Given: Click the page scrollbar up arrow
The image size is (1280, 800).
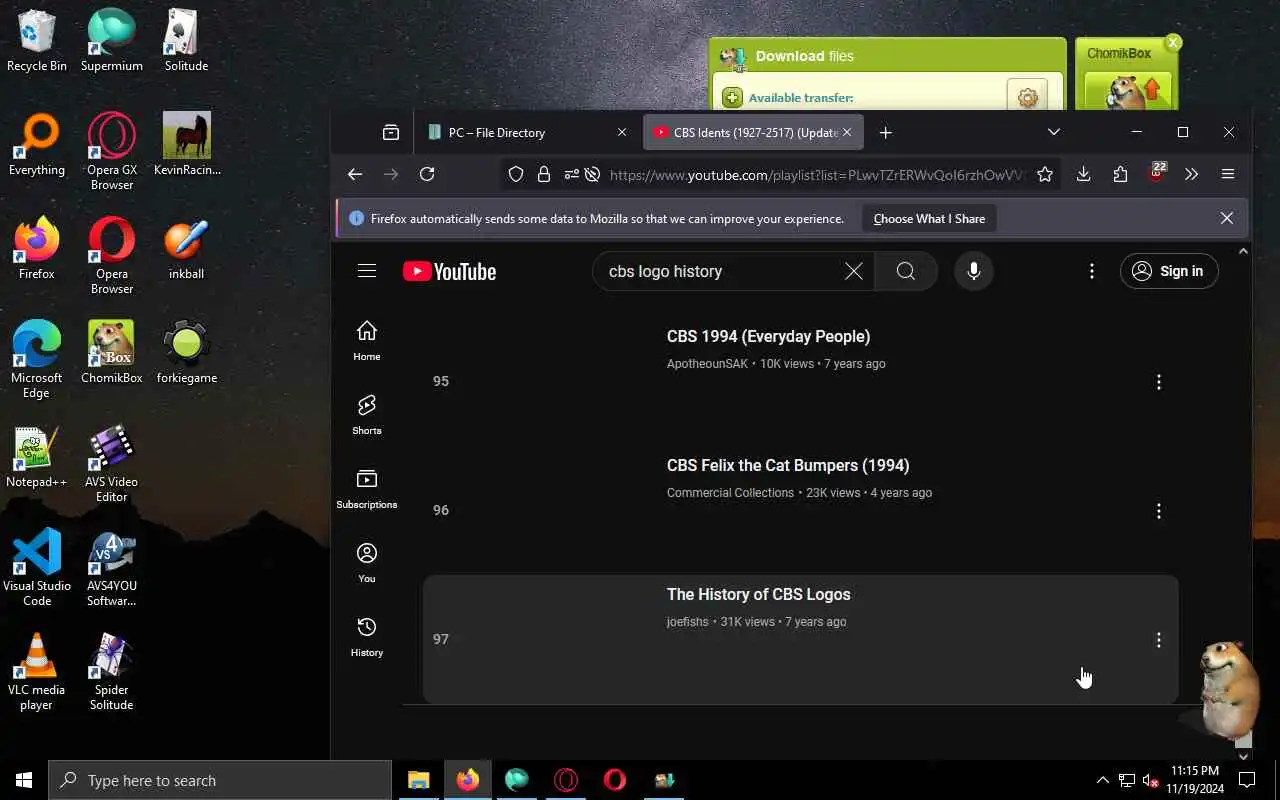Looking at the screenshot, I should [1243, 251].
